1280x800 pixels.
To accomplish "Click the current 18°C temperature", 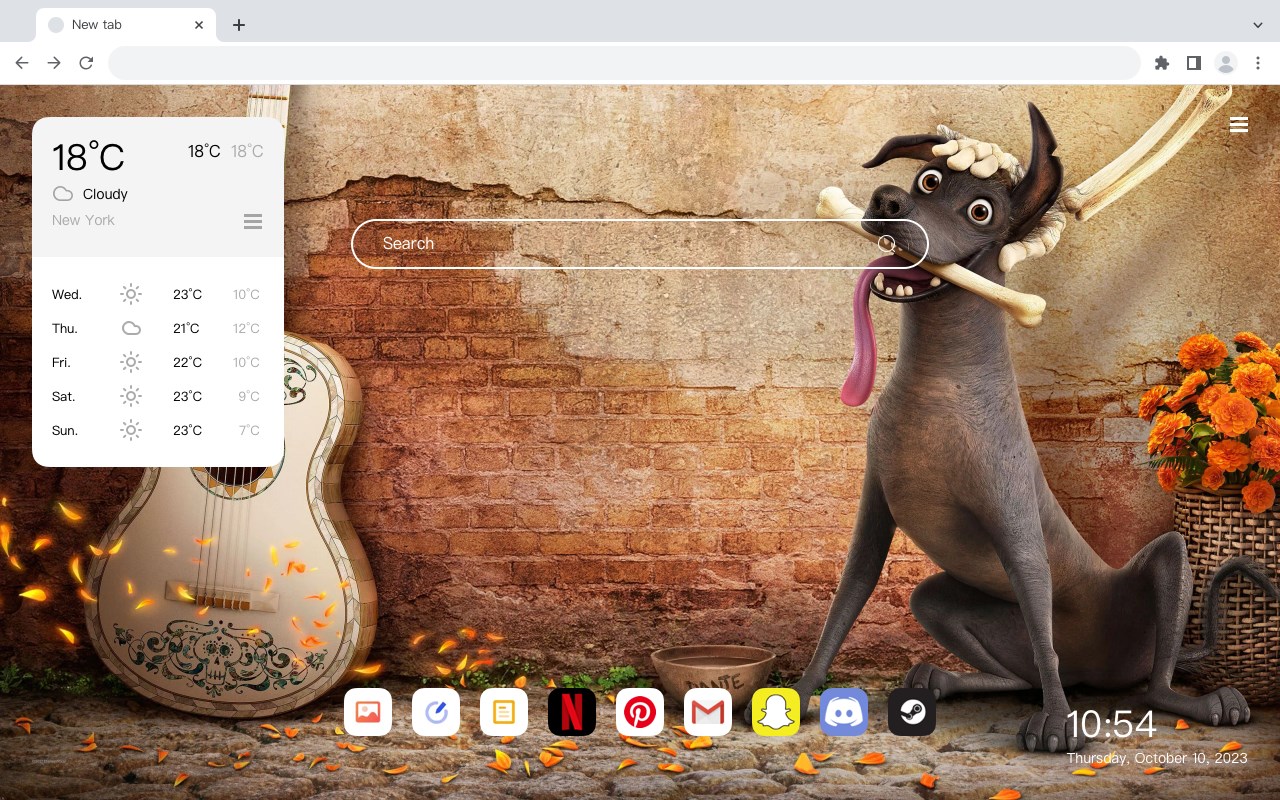I will click(88, 157).
